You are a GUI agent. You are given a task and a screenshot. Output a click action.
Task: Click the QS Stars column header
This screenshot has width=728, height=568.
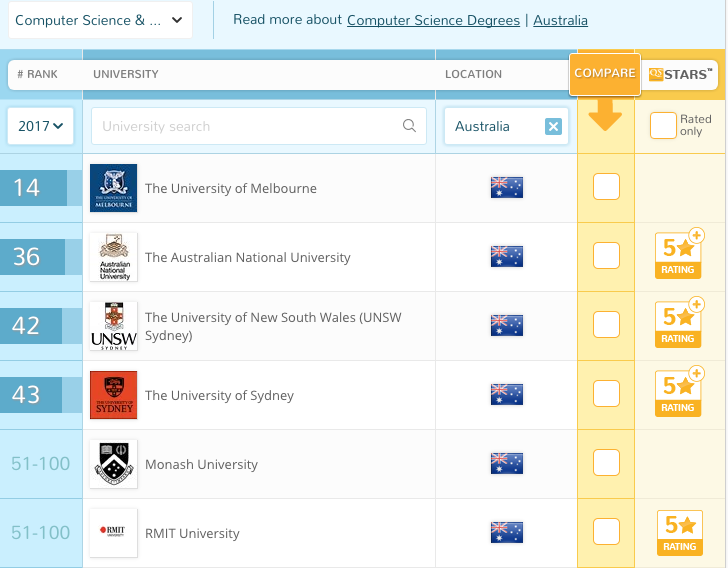tap(681, 73)
